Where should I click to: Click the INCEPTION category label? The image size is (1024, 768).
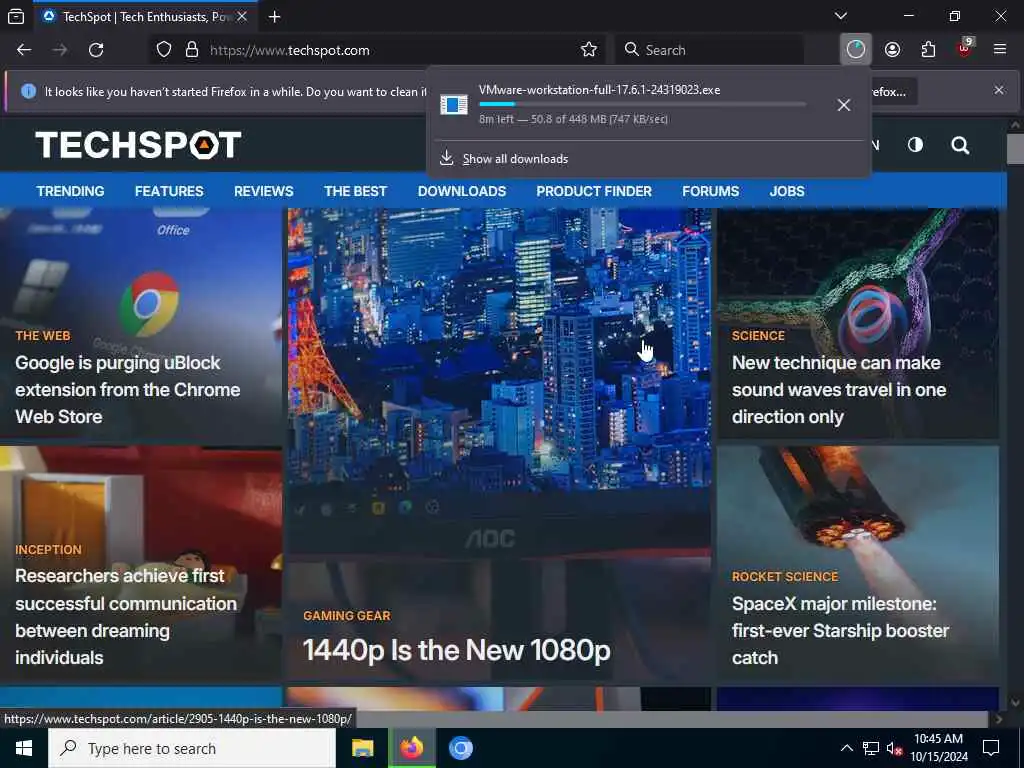pyautogui.click(x=48, y=550)
